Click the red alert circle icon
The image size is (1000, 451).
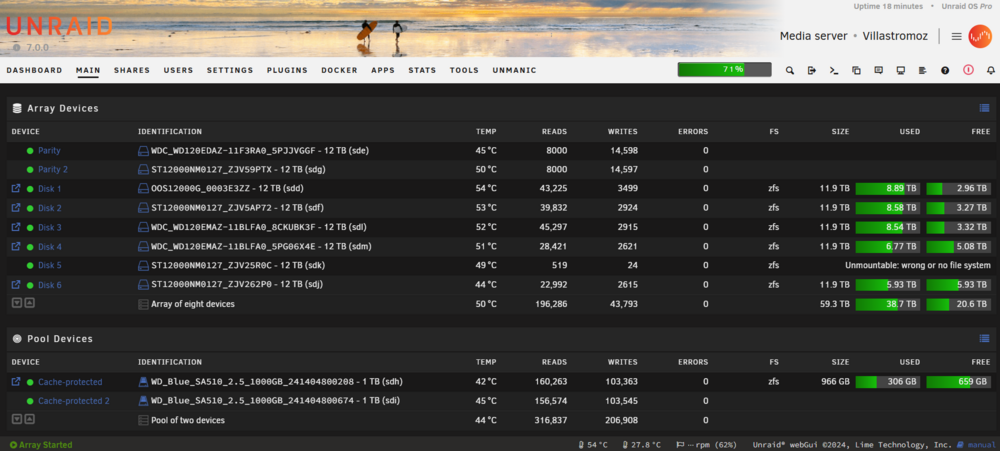pyautogui.click(x=968, y=70)
